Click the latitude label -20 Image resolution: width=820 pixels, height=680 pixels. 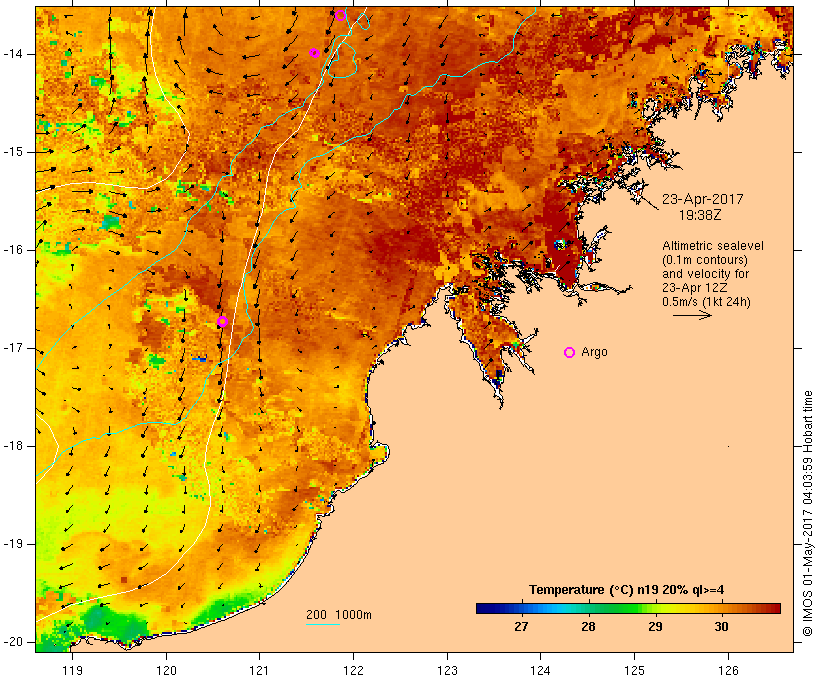[13, 642]
